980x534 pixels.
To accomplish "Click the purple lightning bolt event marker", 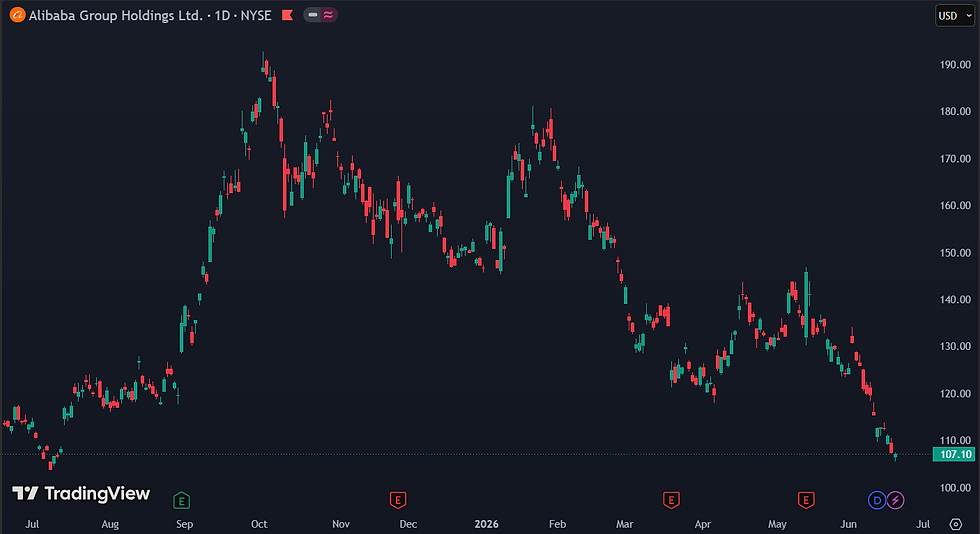I will coord(896,500).
